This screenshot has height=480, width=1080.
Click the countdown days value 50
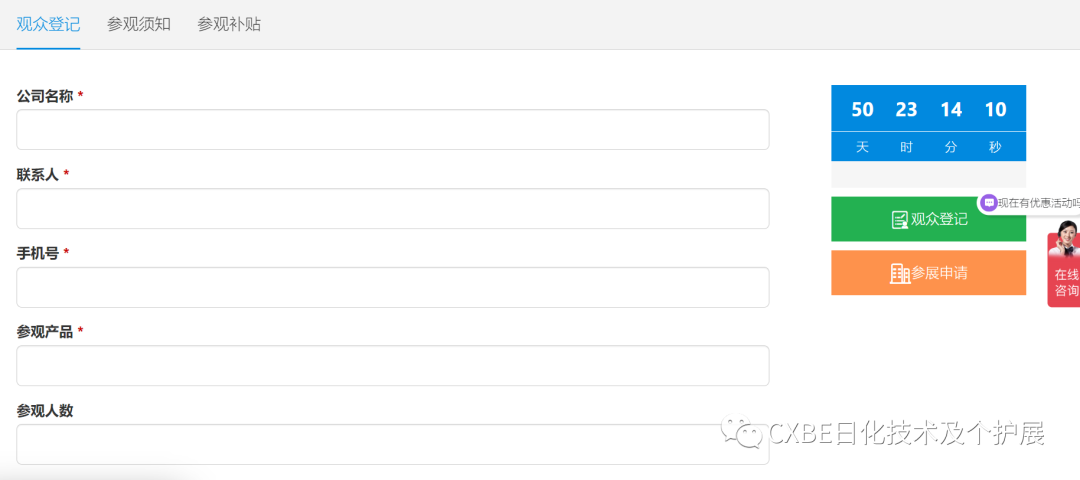click(x=862, y=110)
